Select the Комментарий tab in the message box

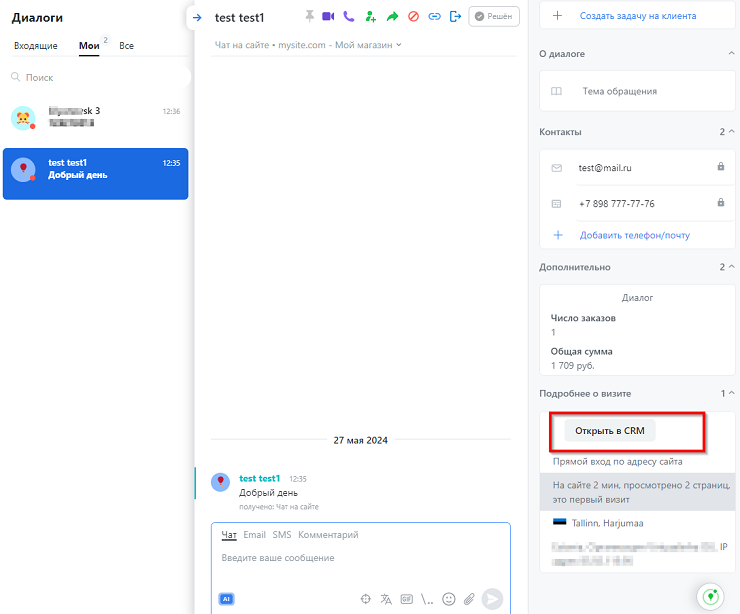point(328,535)
